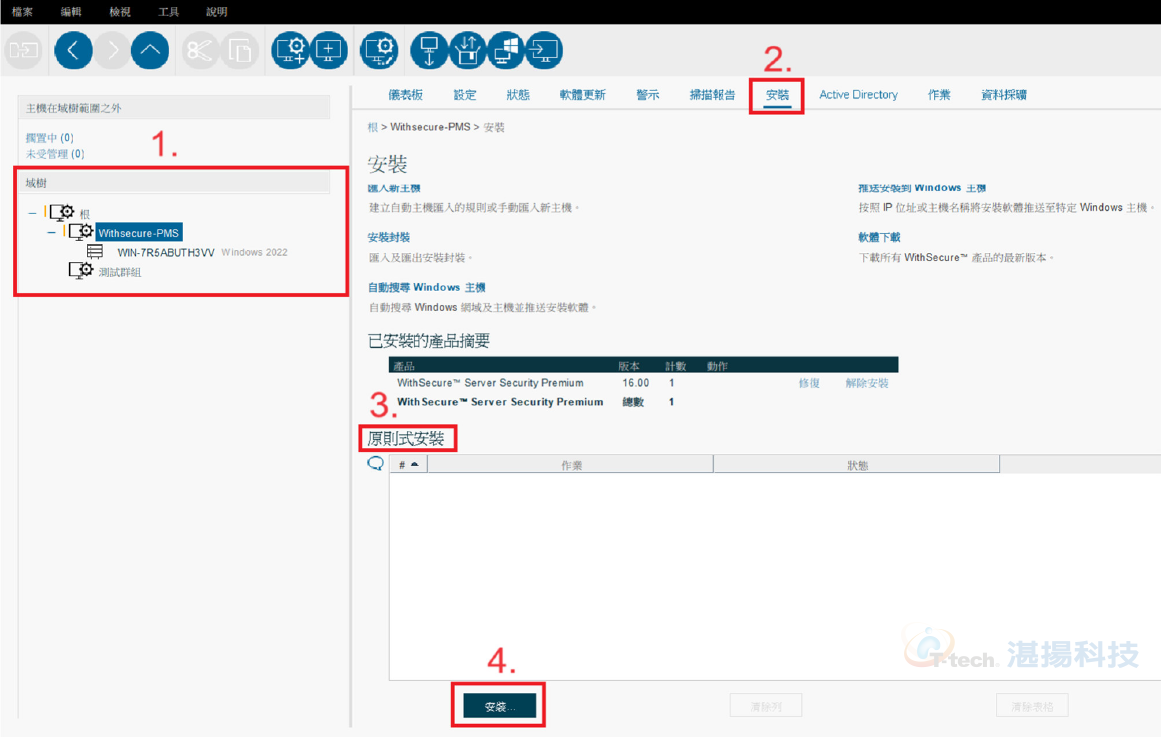Click the 解除安裝 link in product table

point(867,383)
